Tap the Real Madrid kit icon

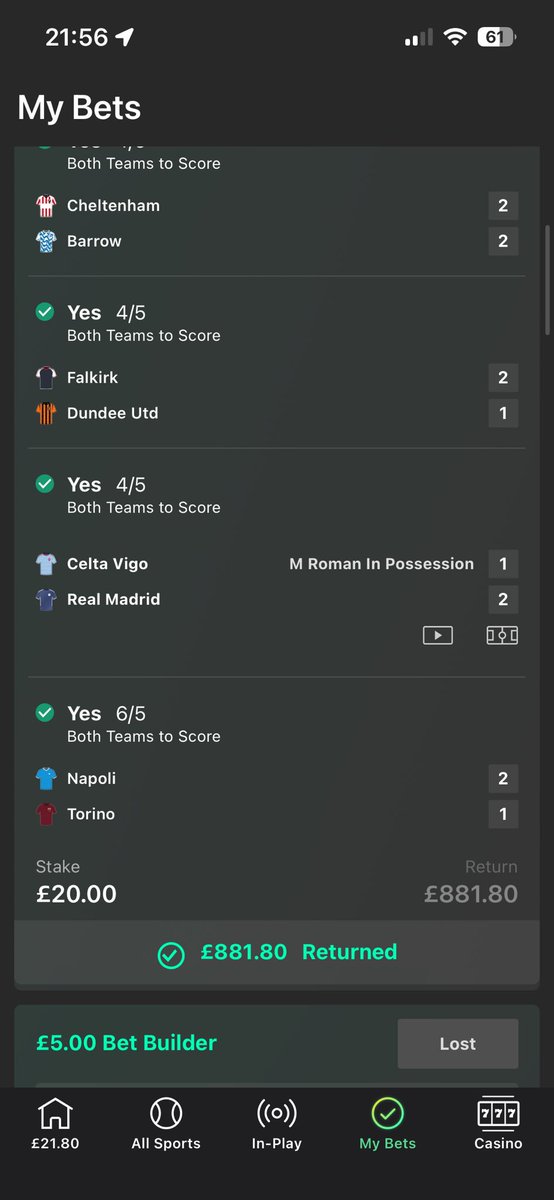click(x=46, y=600)
